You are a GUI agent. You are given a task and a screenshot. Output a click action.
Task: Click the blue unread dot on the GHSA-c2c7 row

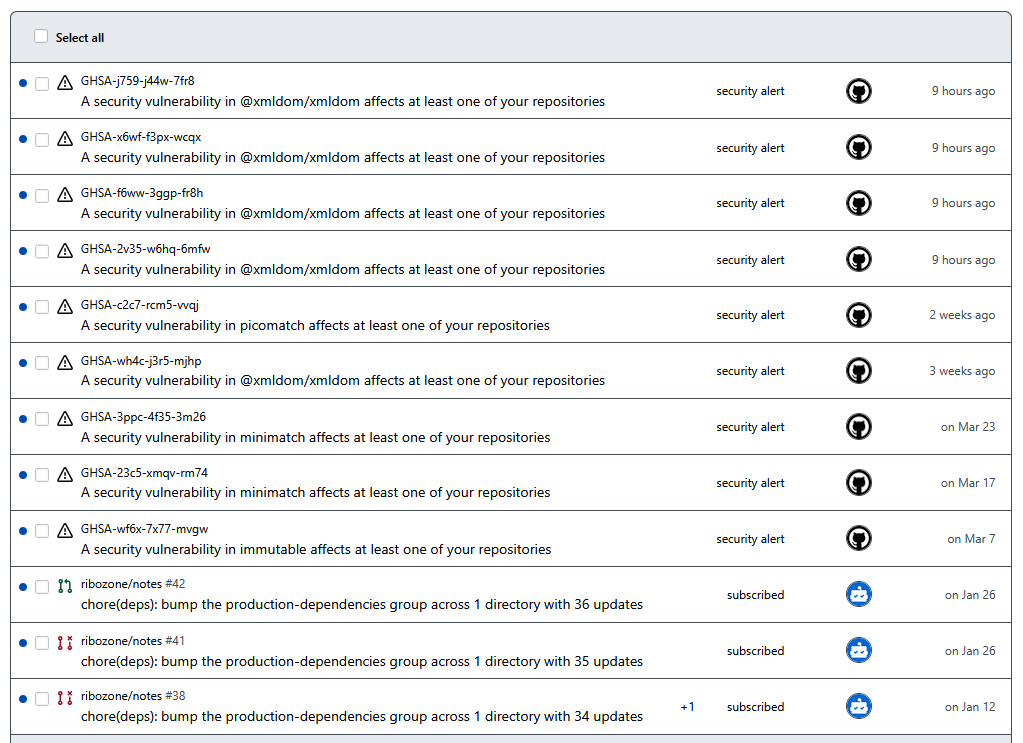[23, 306]
